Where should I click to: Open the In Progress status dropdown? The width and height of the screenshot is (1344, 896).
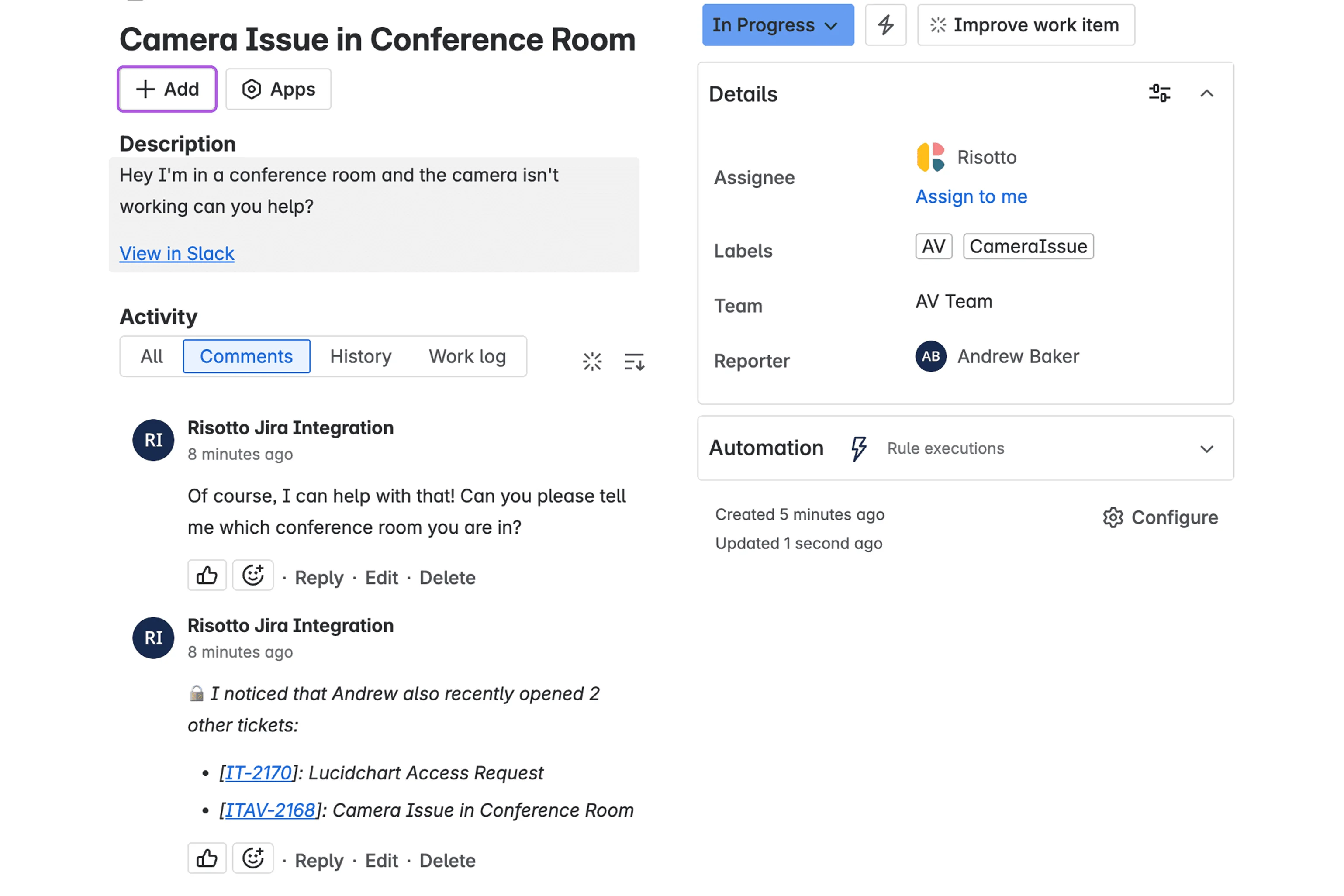[x=777, y=25]
